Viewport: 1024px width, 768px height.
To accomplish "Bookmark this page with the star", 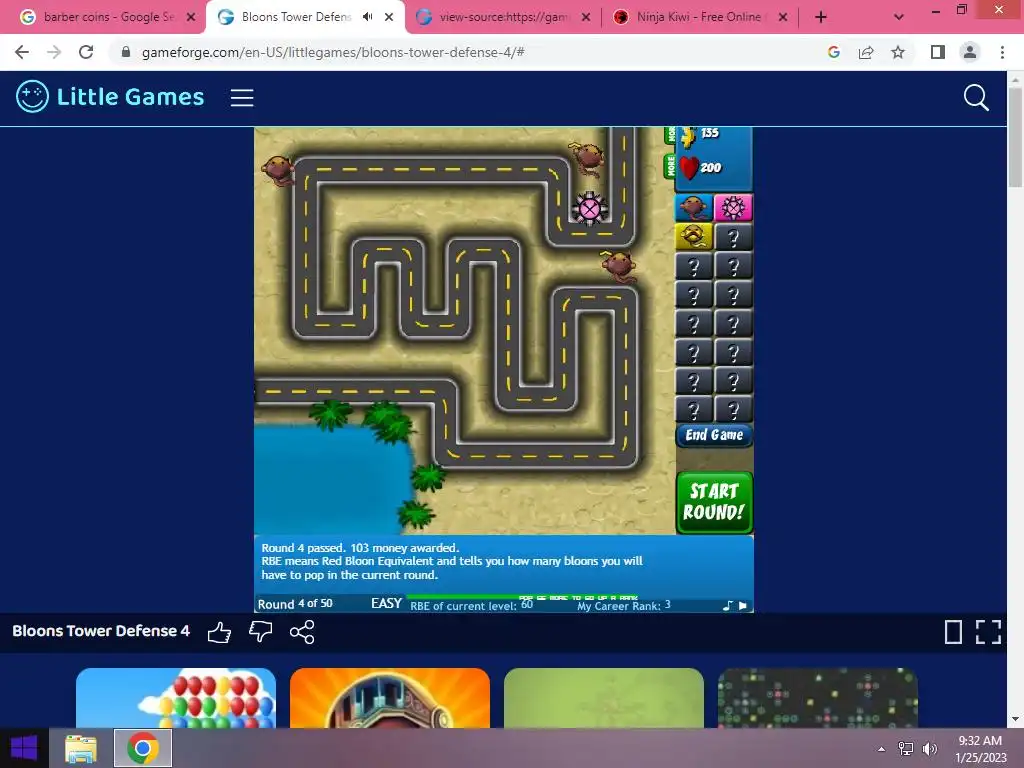I will point(898,52).
